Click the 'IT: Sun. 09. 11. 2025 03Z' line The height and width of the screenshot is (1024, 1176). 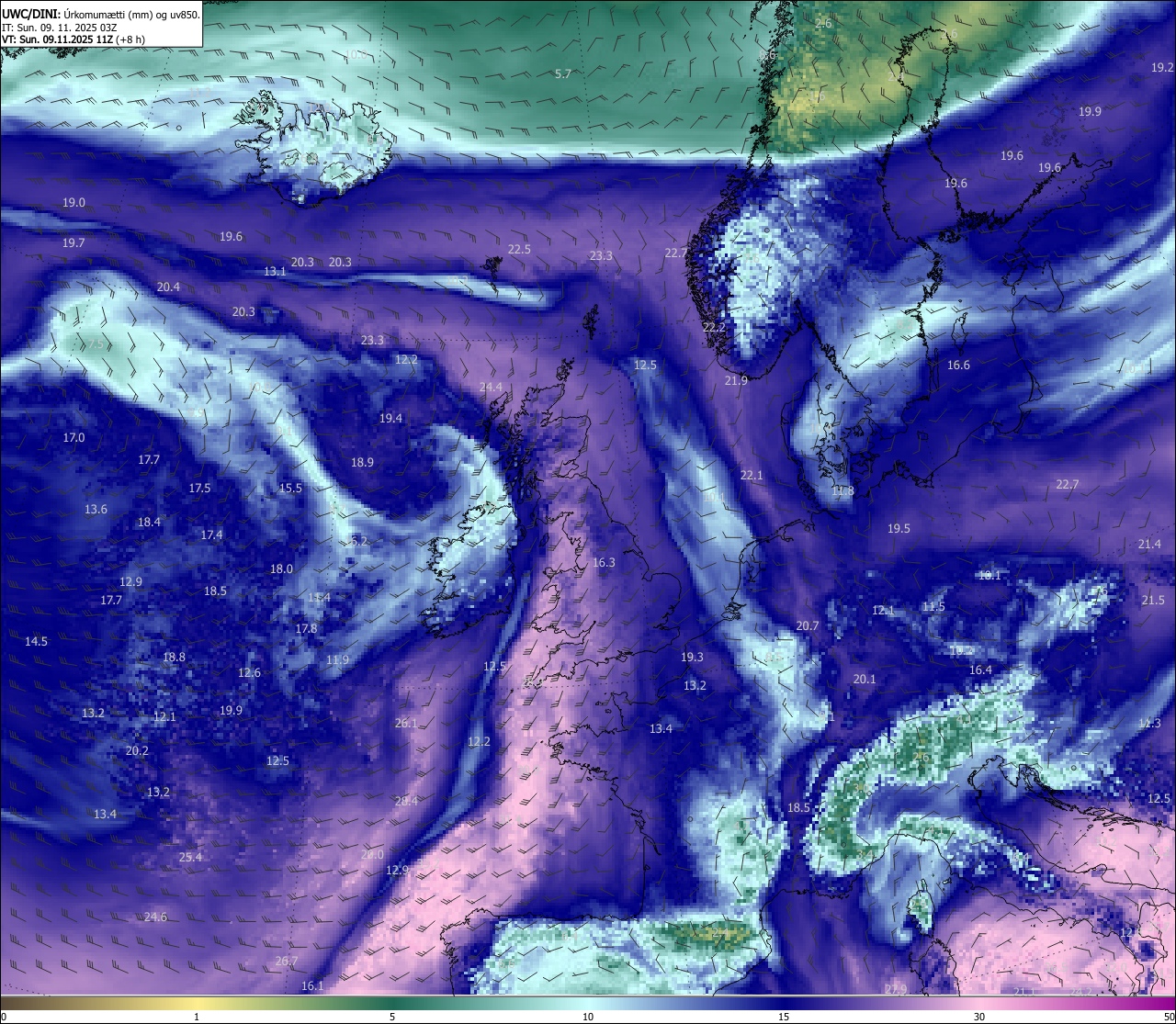click(x=59, y=28)
